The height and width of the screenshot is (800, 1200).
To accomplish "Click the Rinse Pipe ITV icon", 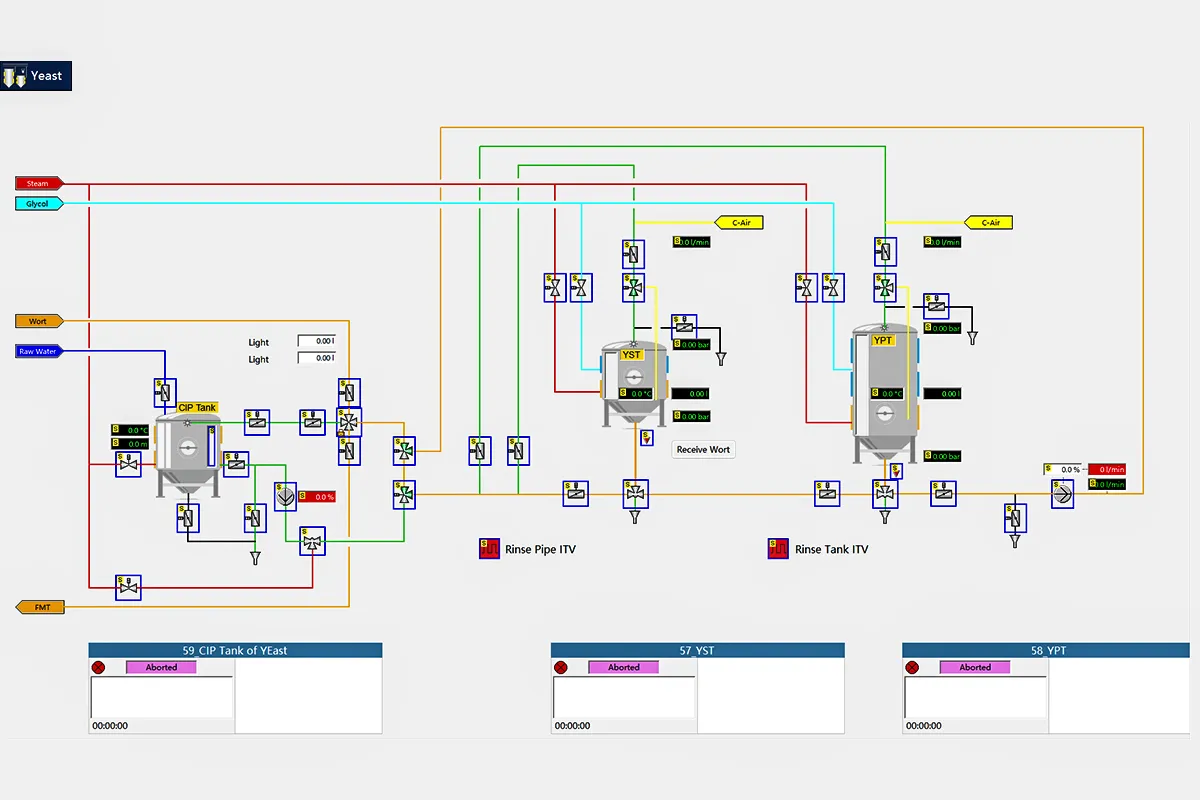I will tap(489, 549).
